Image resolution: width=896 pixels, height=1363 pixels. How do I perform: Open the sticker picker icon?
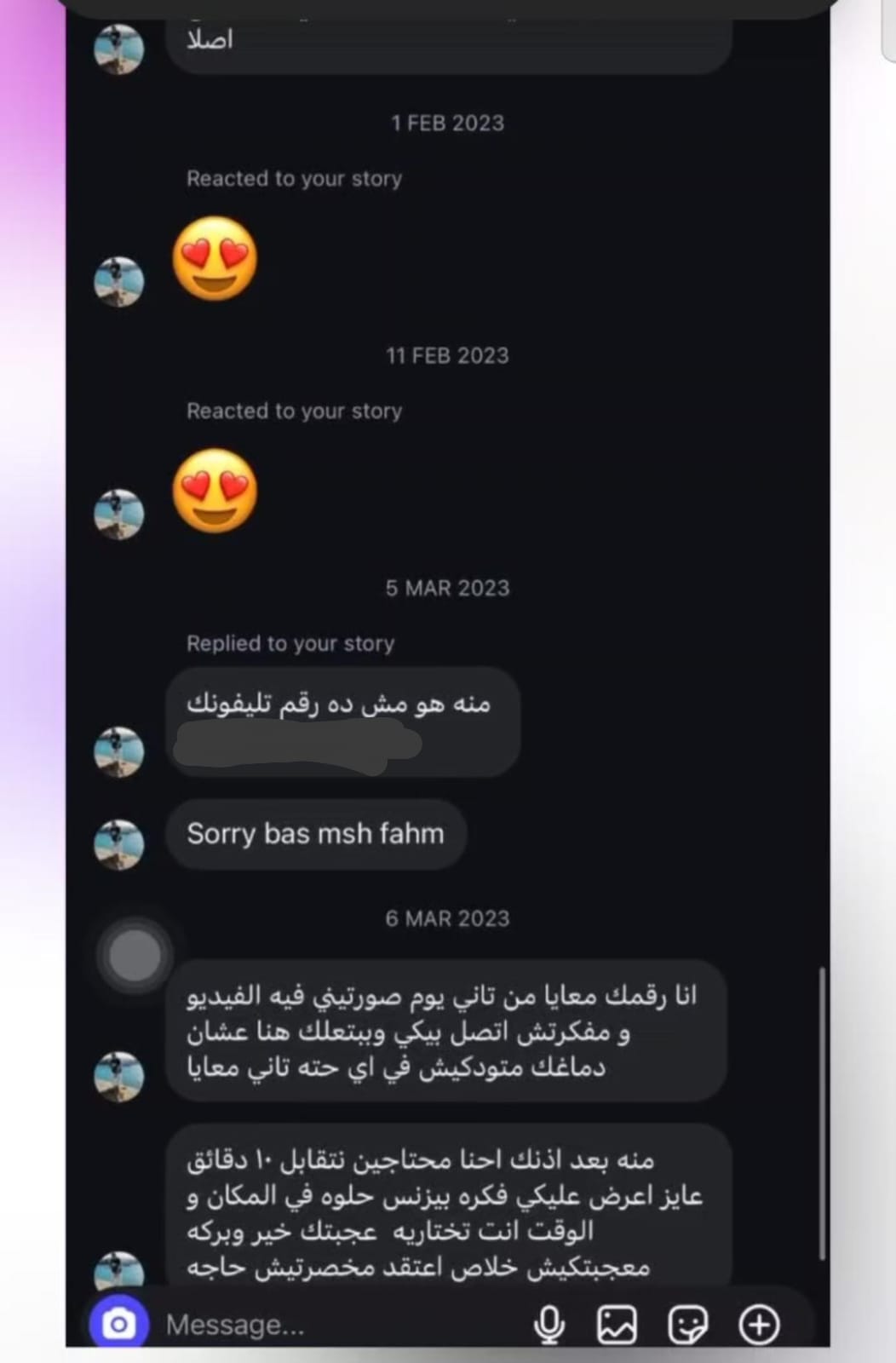tap(688, 1326)
